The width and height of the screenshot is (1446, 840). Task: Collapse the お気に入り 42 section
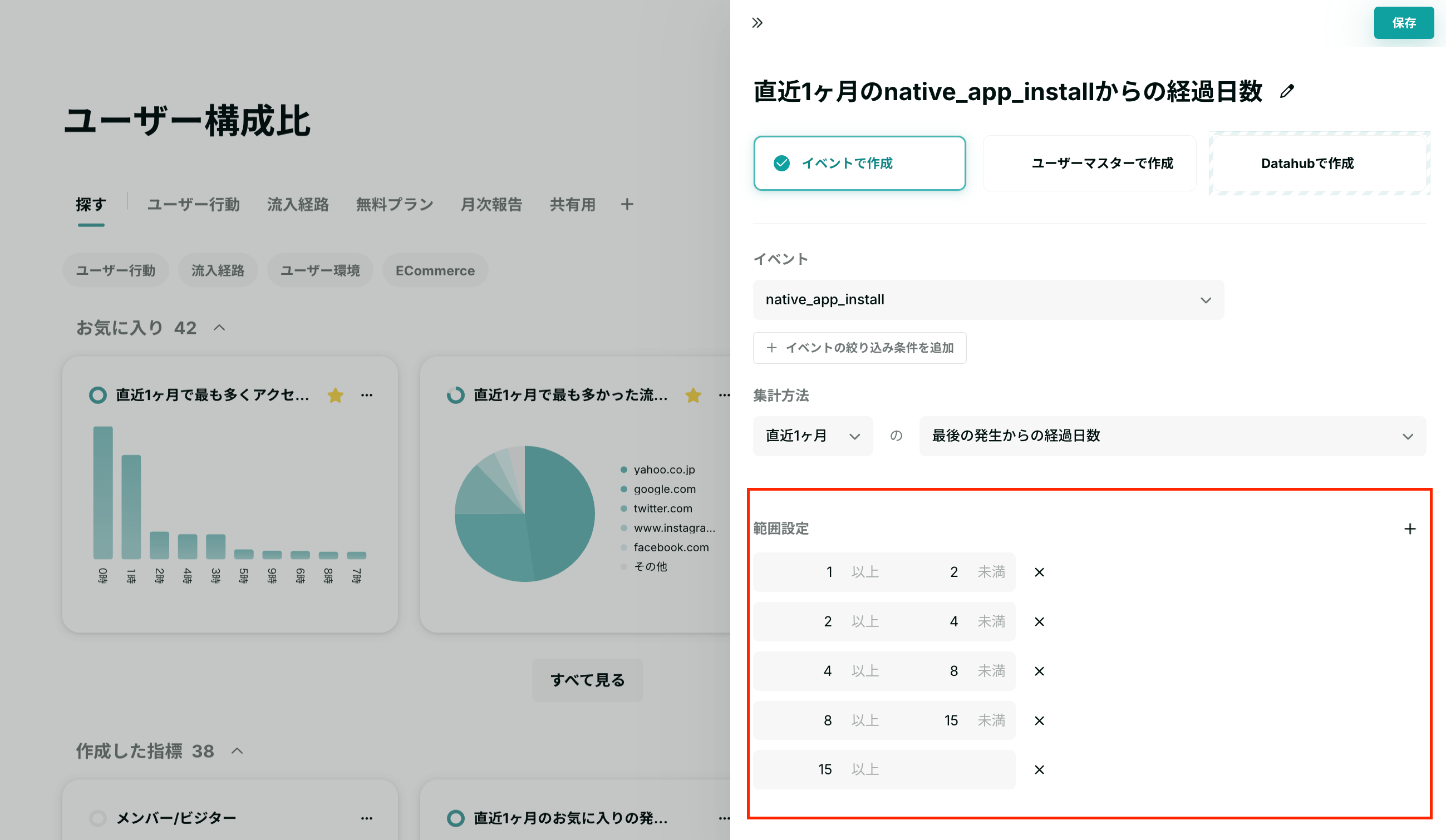tap(219, 328)
